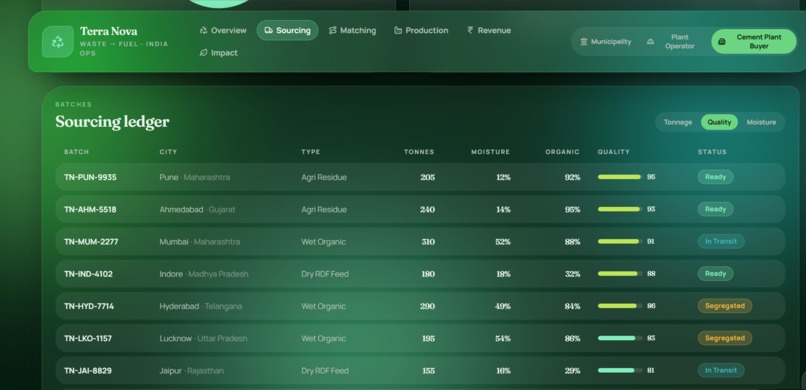Click the Dry RDF Feed type for Indore

pyautogui.click(x=324, y=274)
